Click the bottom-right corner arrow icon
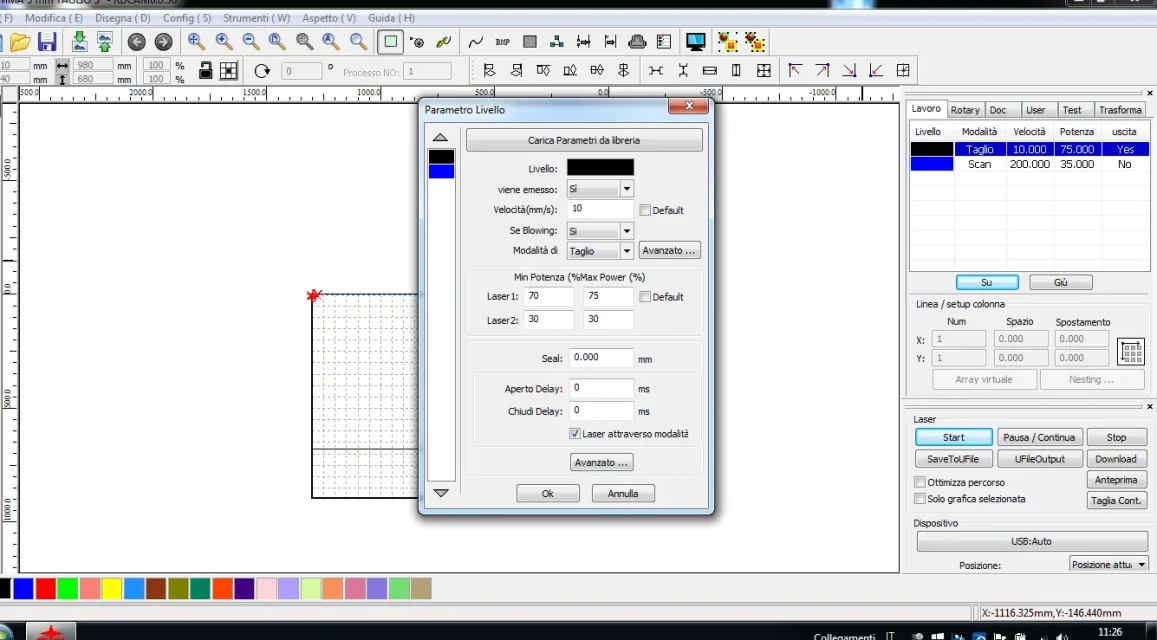 849,70
